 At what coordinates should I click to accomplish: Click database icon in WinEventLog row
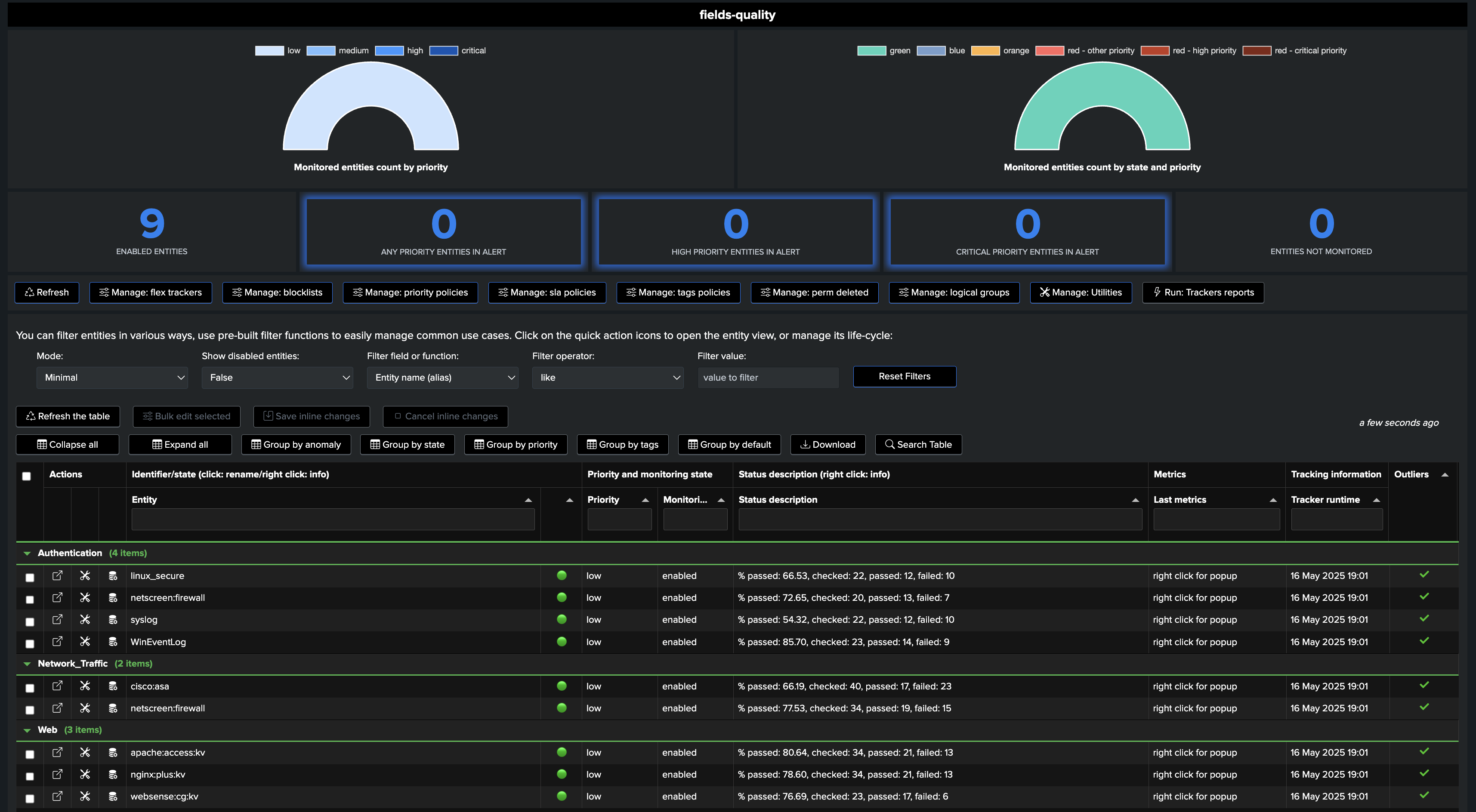click(113, 641)
